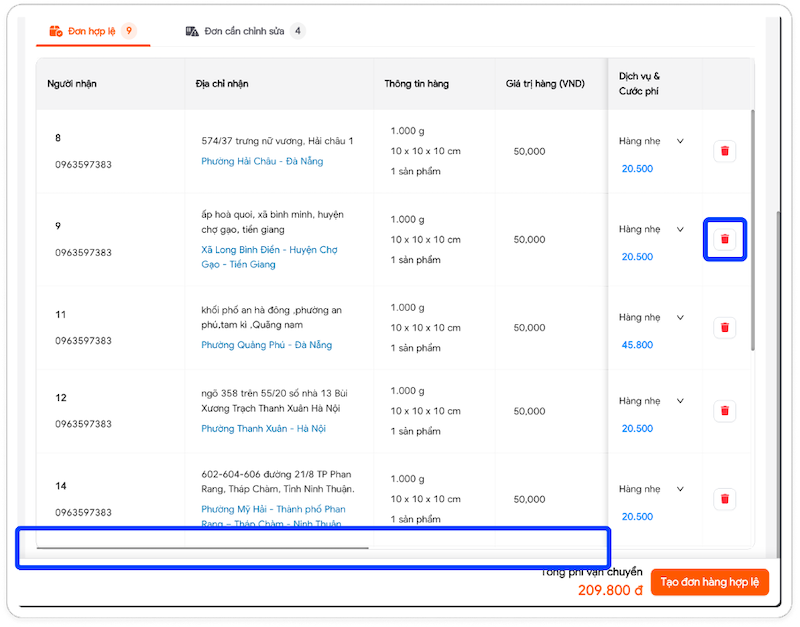Image resolution: width=800 pixels, height=627 pixels.
Task: Click package icon on Đơn hợp lệ tab
Action: [x=55, y=32]
